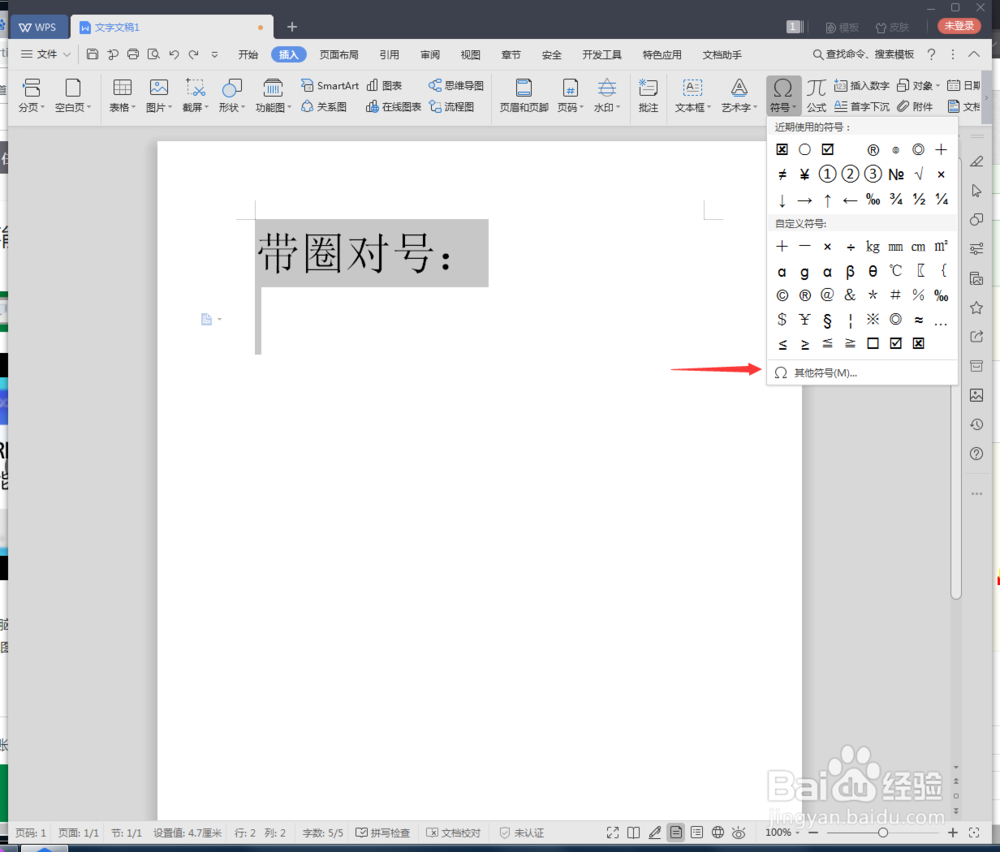Redo the last action

pyautogui.click(x=194, y=54)
